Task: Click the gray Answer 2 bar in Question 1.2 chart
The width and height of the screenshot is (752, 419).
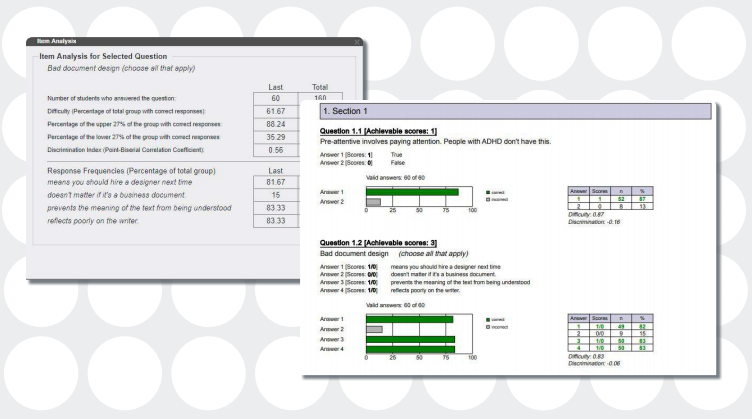Action: 375,329
